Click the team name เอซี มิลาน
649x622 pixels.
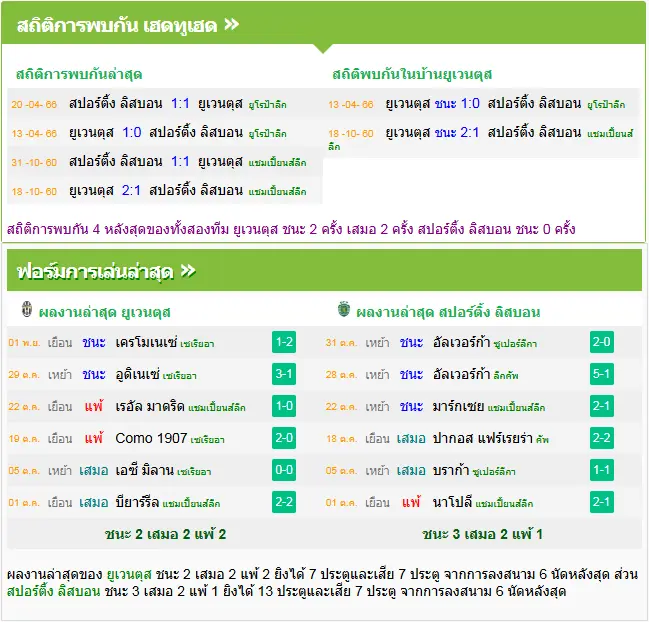(x=144, y=471)
